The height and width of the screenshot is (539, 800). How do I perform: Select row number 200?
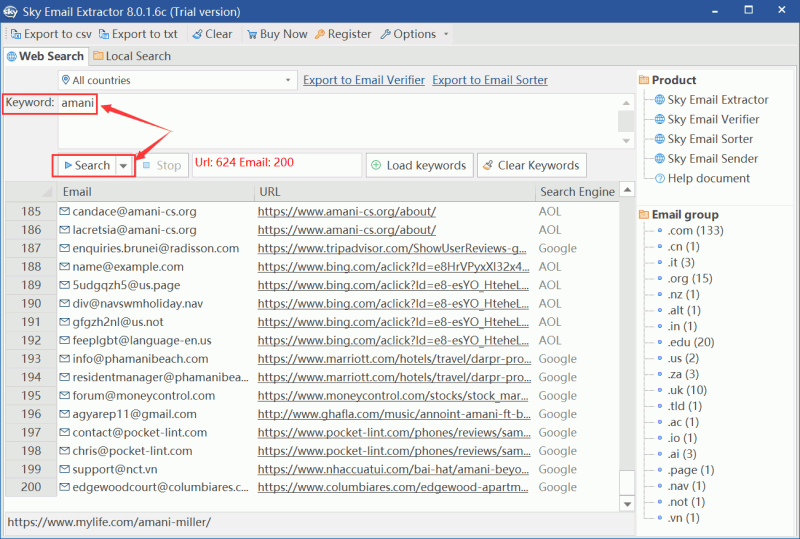click(x=31, y=487)
